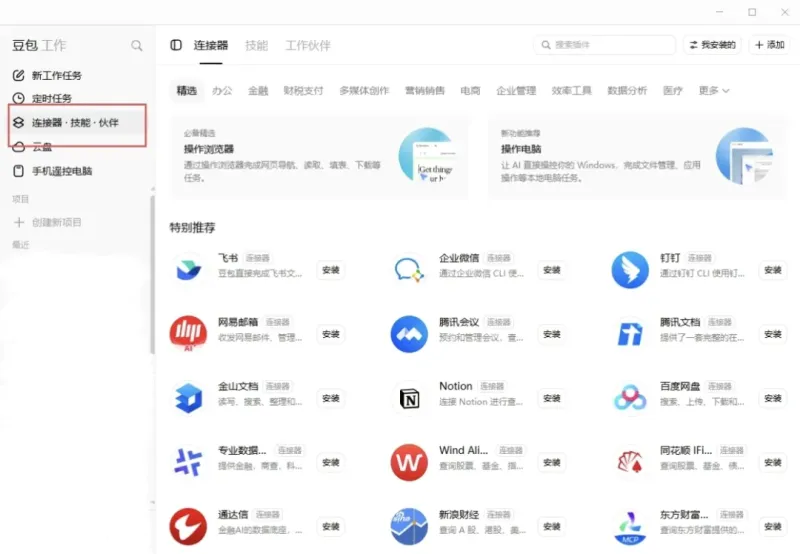Click the 搜索插件 search field
The image size is (800, 554).
(605, 45)
